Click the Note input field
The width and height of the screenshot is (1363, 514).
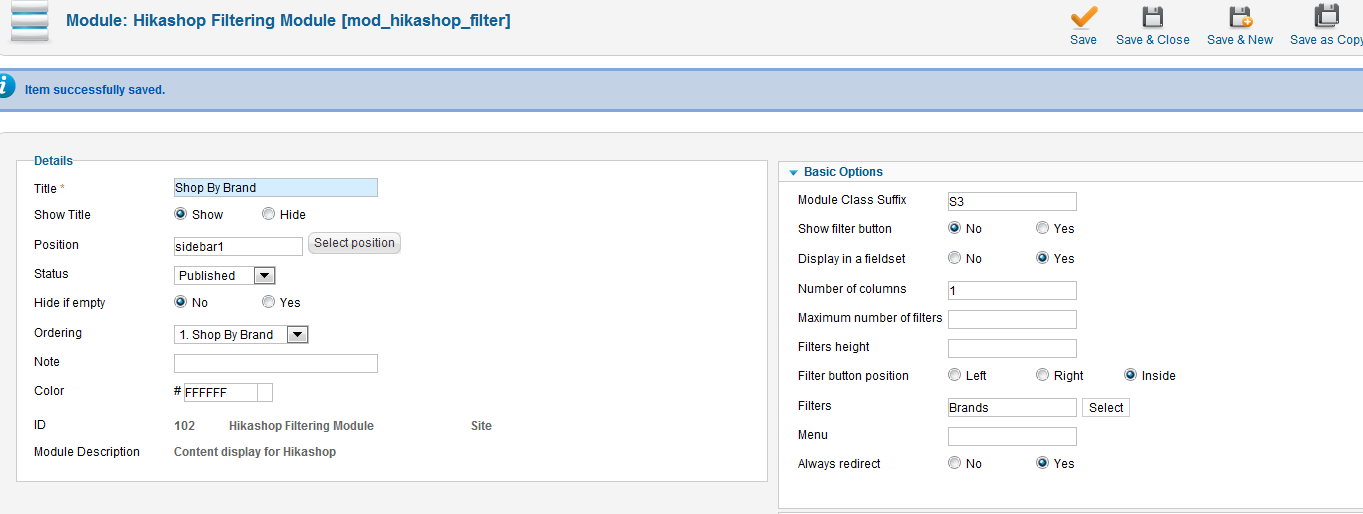coord(276,363)
